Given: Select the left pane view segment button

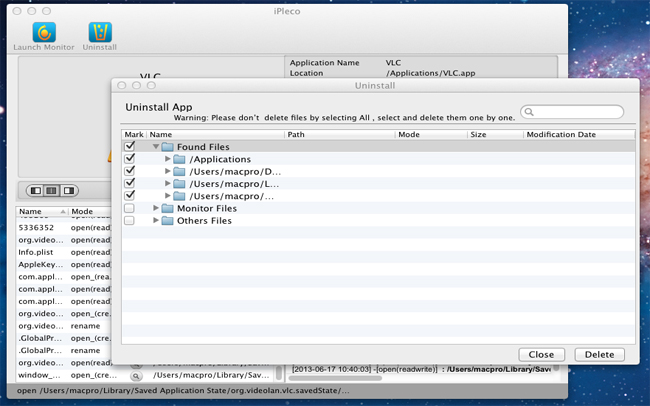Looking at the screenshot, I should pos(36,190).
